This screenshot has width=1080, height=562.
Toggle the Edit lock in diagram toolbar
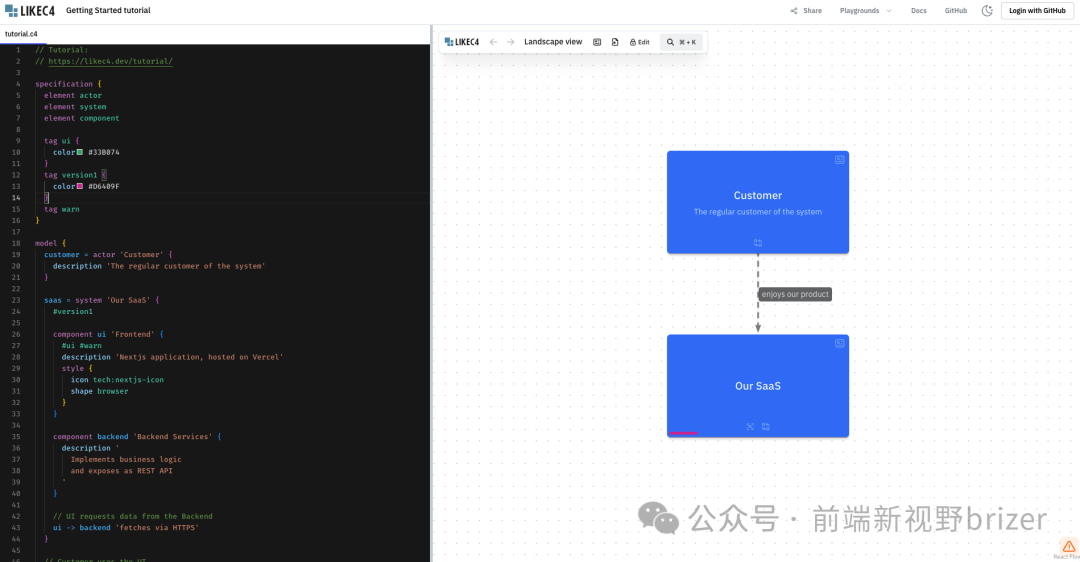coord(639,42)
